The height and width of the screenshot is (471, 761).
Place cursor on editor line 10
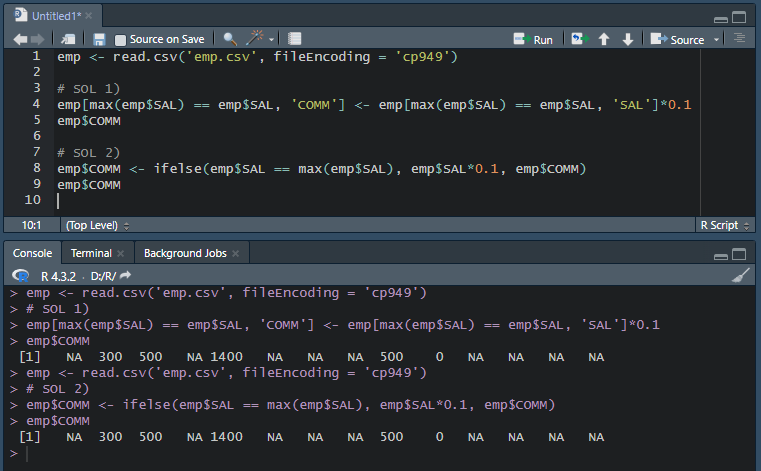tap(379, 200)
